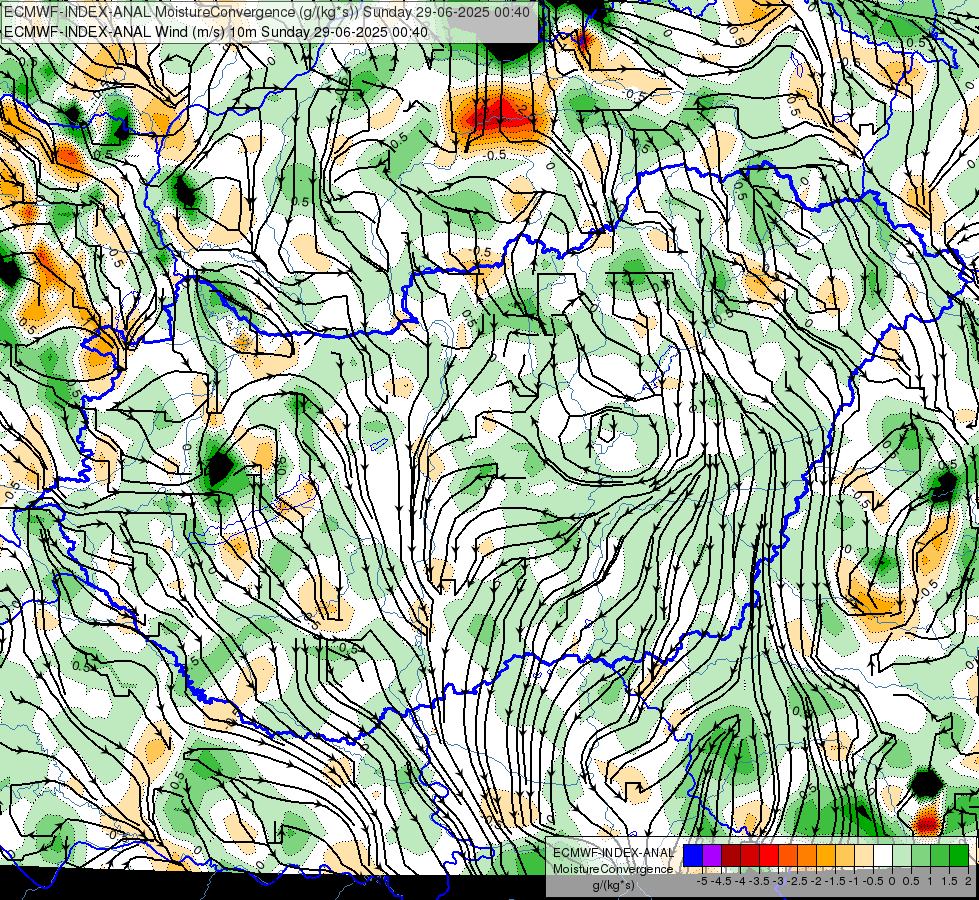Choose the darkest green swatch ending at 2
The height and width of the screenshot is (900, 979).
[x=959, y=855]
